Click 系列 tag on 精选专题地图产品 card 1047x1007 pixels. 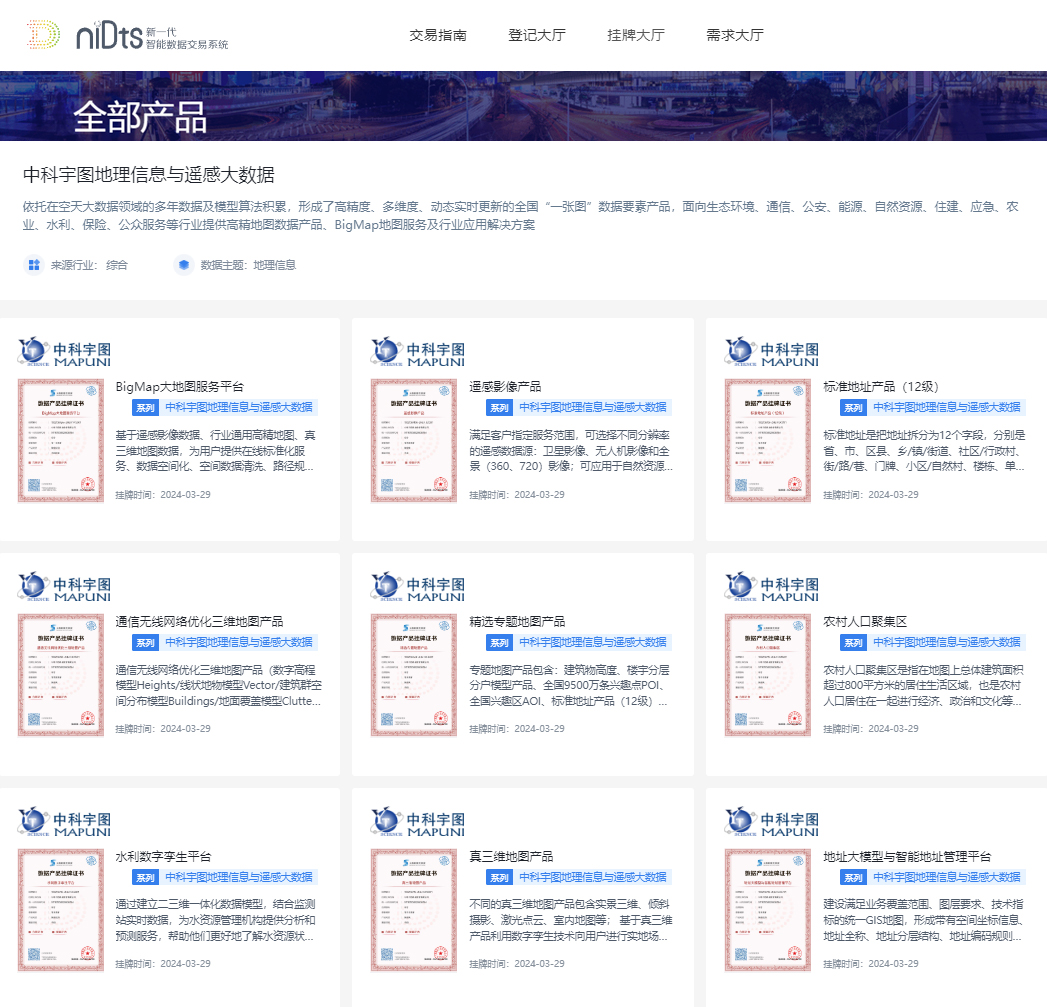click(499, 642)
